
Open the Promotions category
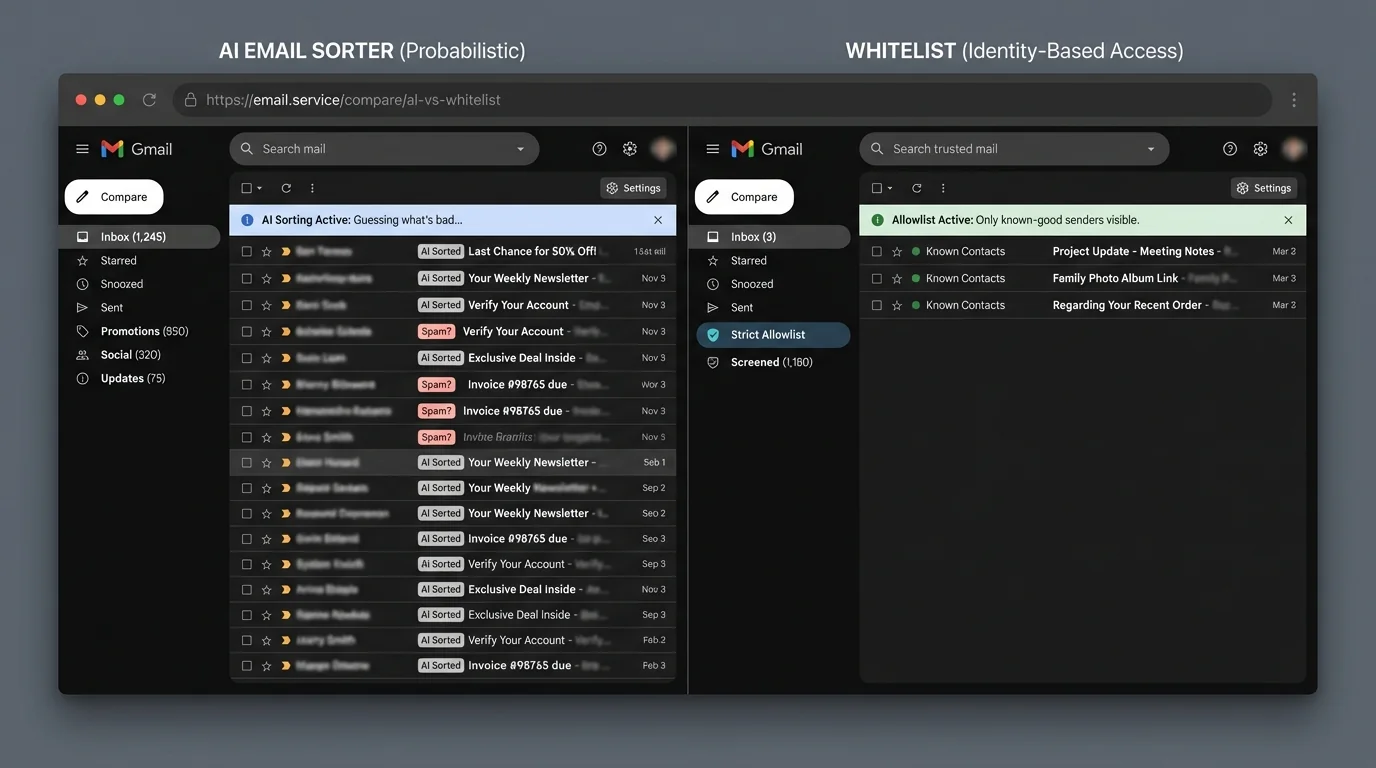click(132, 330)
